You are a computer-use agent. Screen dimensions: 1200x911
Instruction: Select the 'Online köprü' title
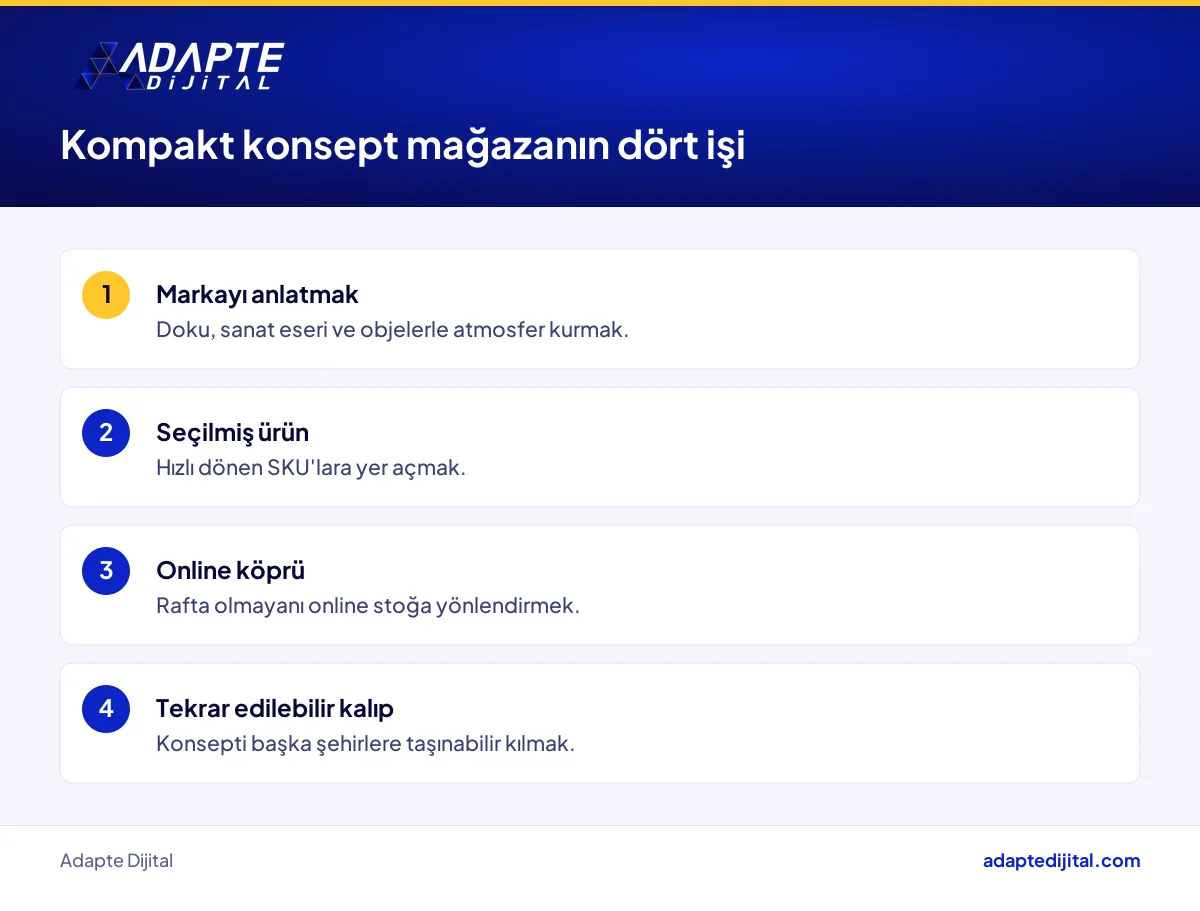[x=230, y=571]
